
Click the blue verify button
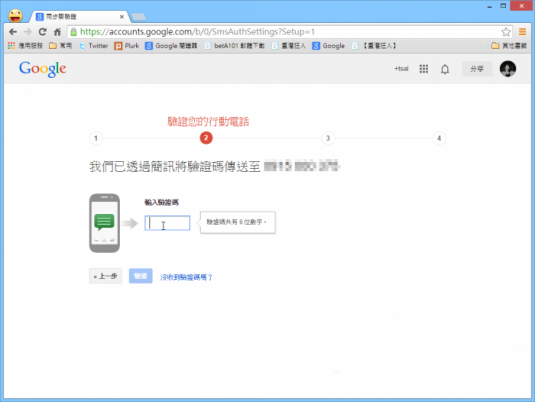coord(141,276)
